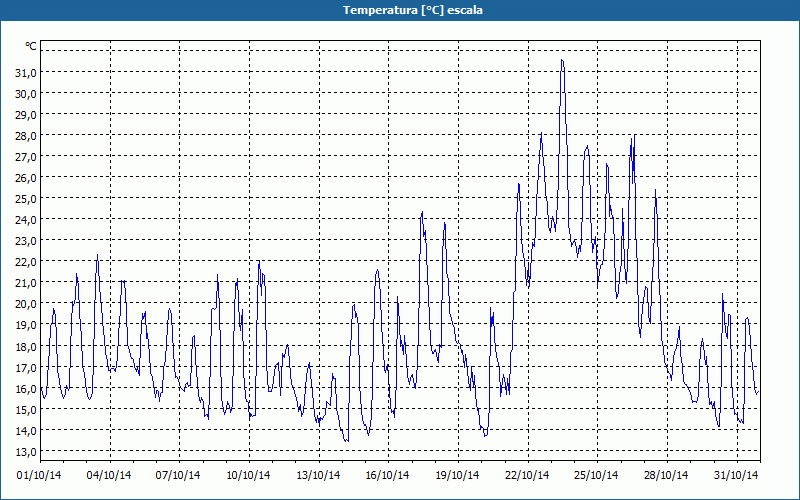Screen dimensions: 800x500
Task: Select the 27,0 y-axis label
Action: click(26, 157)
